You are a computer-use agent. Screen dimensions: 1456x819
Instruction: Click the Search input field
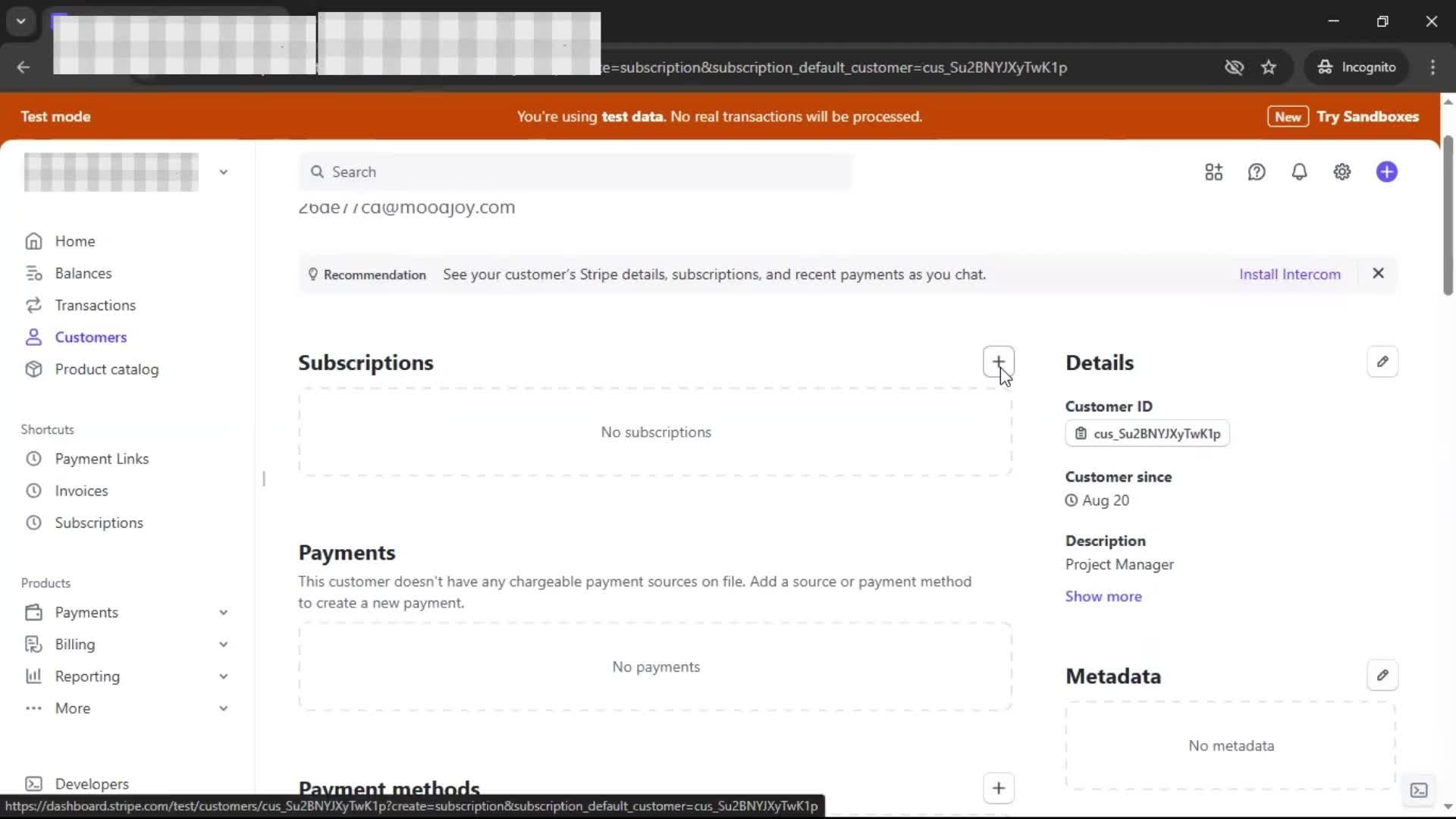pos(576,172)
